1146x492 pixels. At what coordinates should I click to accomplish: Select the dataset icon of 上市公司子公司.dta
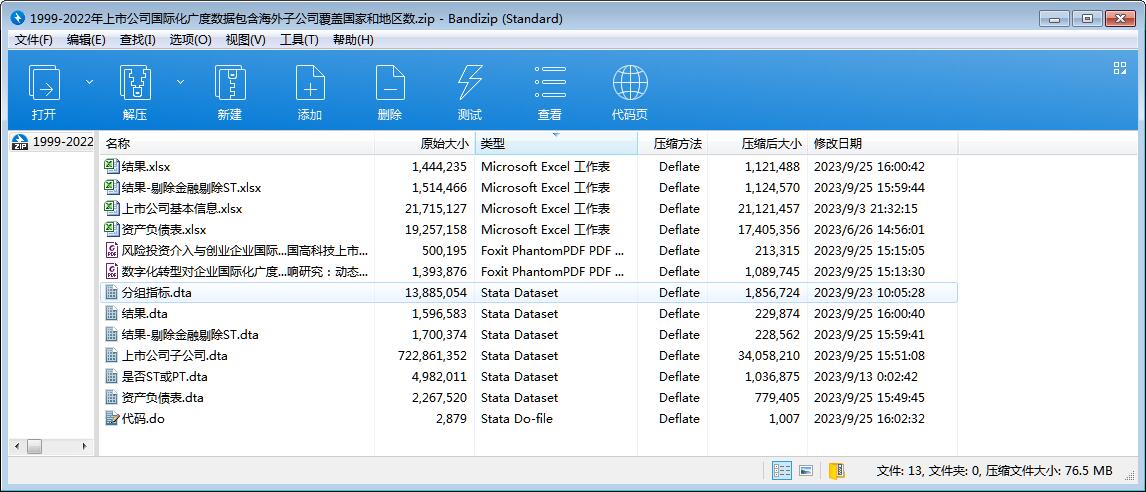click(112, 355)
